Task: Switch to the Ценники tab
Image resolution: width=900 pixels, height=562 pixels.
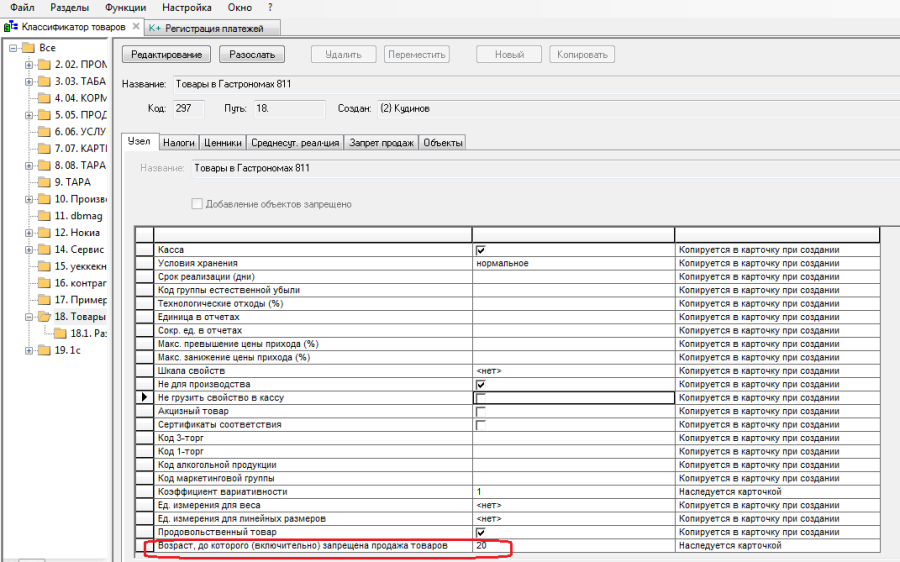Action: 223,143
